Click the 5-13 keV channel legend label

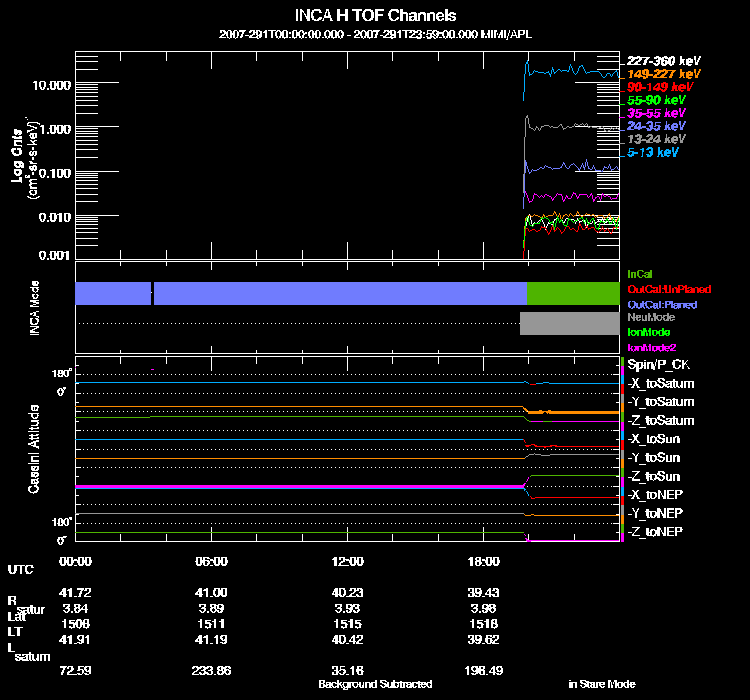tap(654, 152)
